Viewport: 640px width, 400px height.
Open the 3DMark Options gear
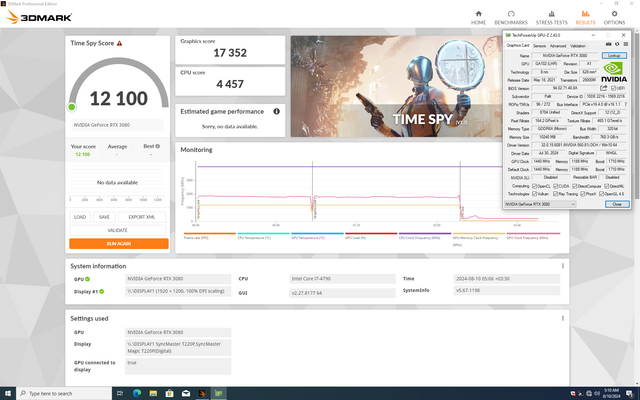pos(616,16)
